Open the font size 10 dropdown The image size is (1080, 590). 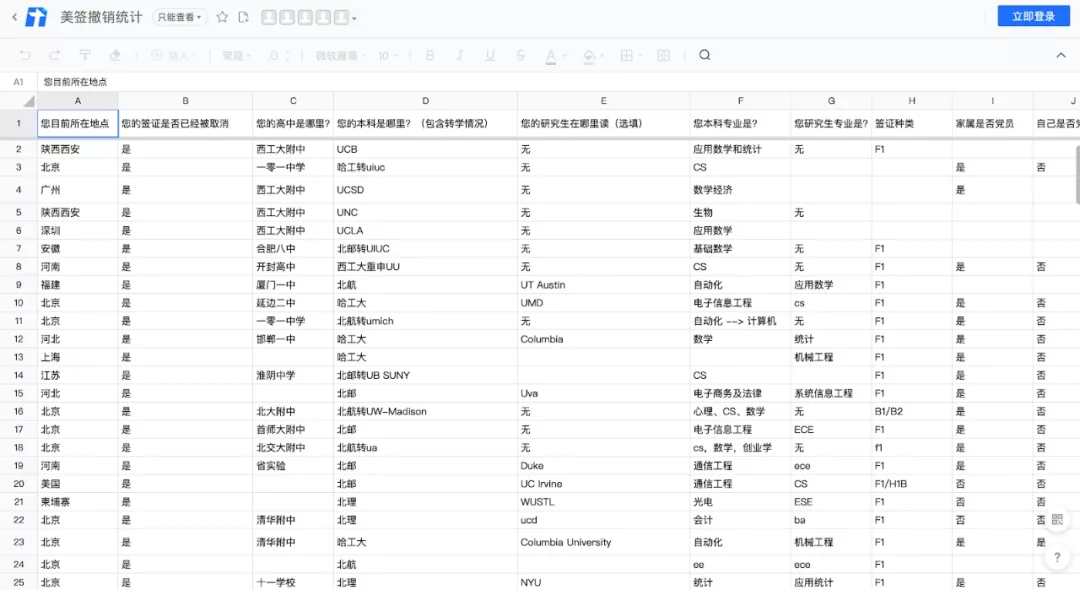pyautogui.click(x=388, y=55)
